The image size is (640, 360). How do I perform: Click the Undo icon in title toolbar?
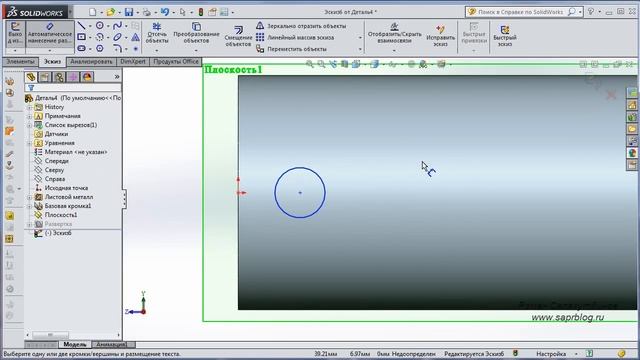click(x=164, y=12)
